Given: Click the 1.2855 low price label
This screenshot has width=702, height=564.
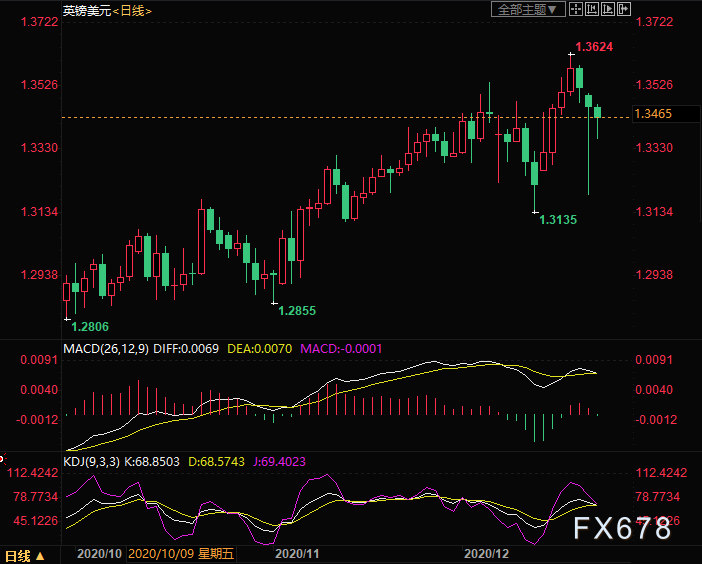Looking at the screenshot, I should [x=295, y=311].
